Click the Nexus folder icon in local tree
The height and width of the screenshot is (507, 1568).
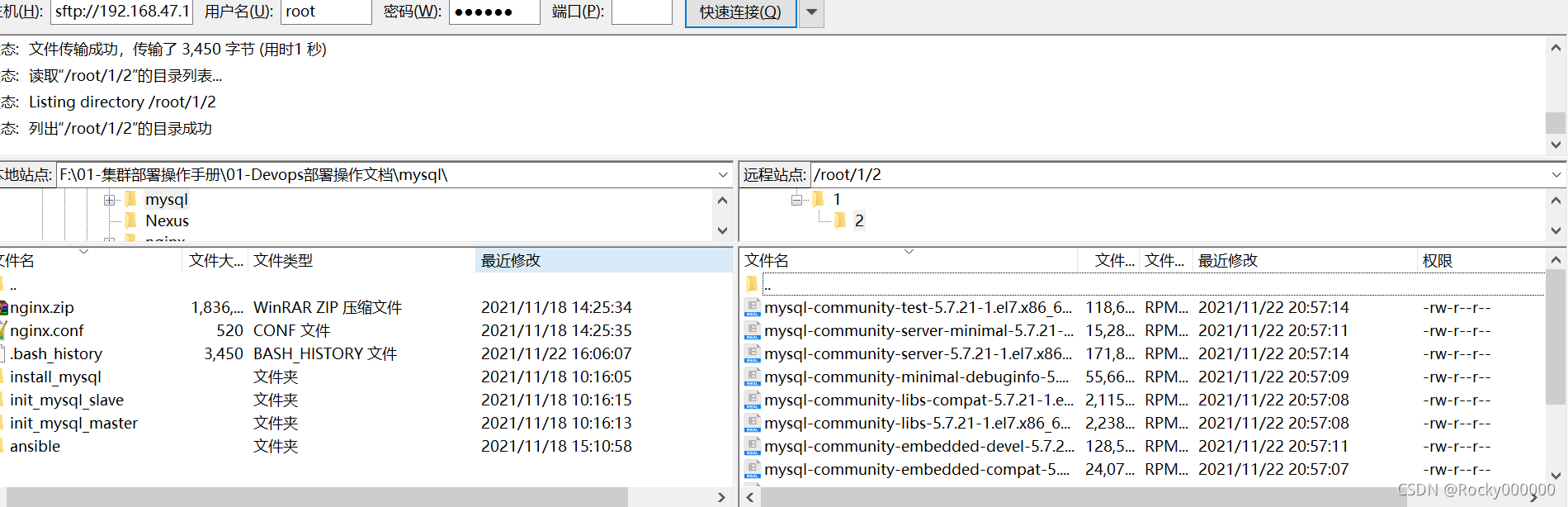tap(130, 220)
